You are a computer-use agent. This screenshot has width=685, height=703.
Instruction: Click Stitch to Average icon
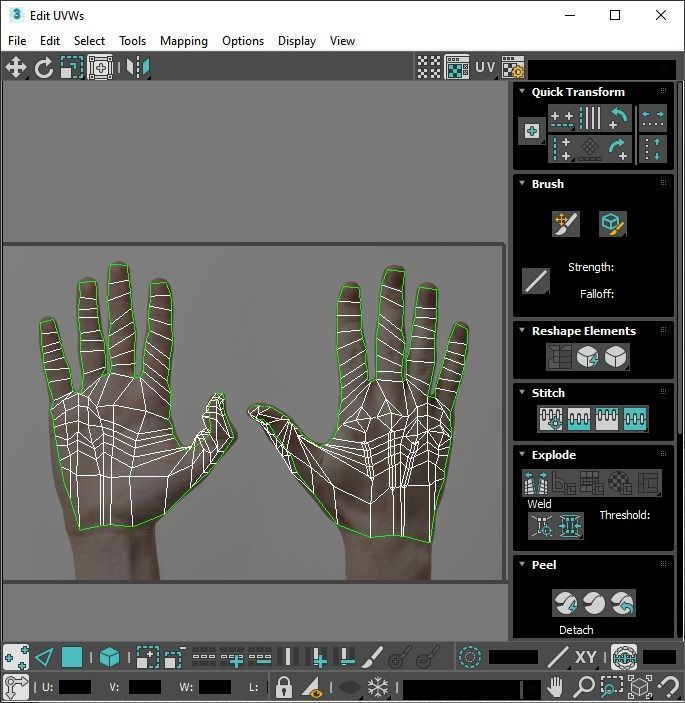[x=579, y=419]
